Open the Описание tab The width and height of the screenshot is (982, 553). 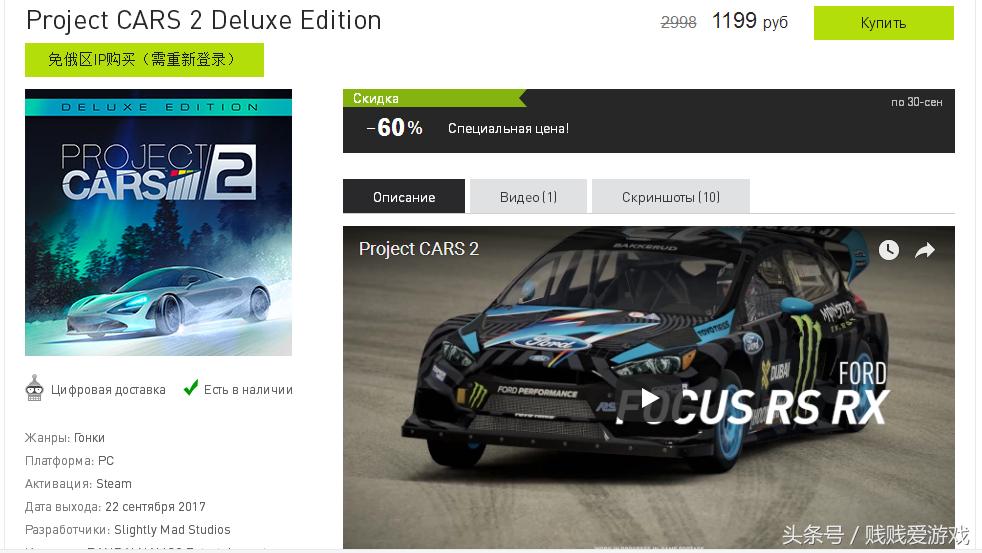[x=404, y=197]
